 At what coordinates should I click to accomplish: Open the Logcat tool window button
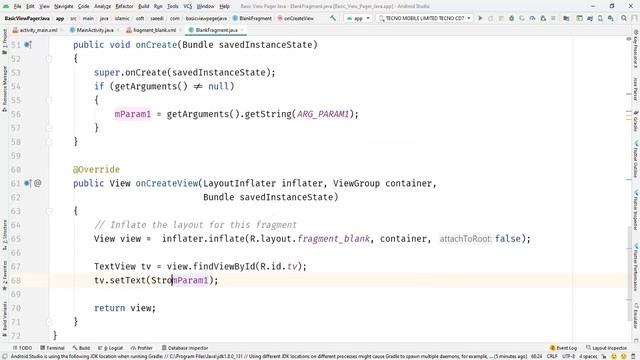tap(110, 348)
